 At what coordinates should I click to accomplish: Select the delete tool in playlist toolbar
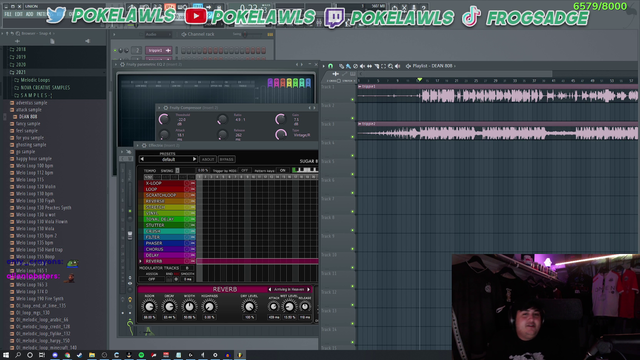[x=356, y=66]
